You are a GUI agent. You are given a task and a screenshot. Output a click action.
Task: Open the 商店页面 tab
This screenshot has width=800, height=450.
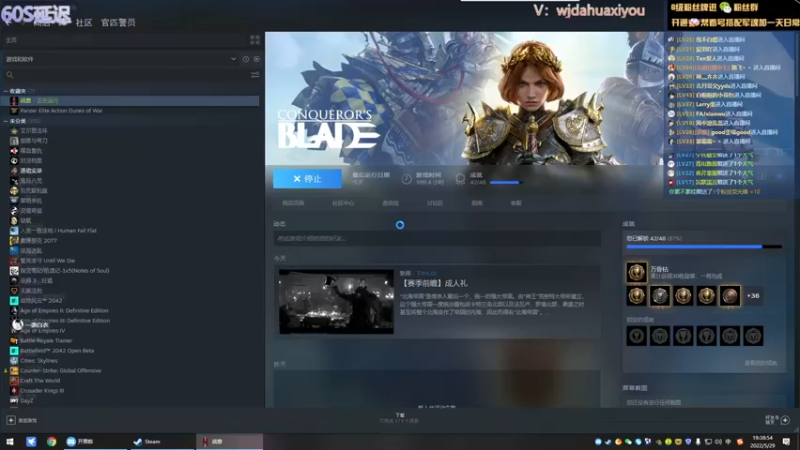tap(293, 203)
